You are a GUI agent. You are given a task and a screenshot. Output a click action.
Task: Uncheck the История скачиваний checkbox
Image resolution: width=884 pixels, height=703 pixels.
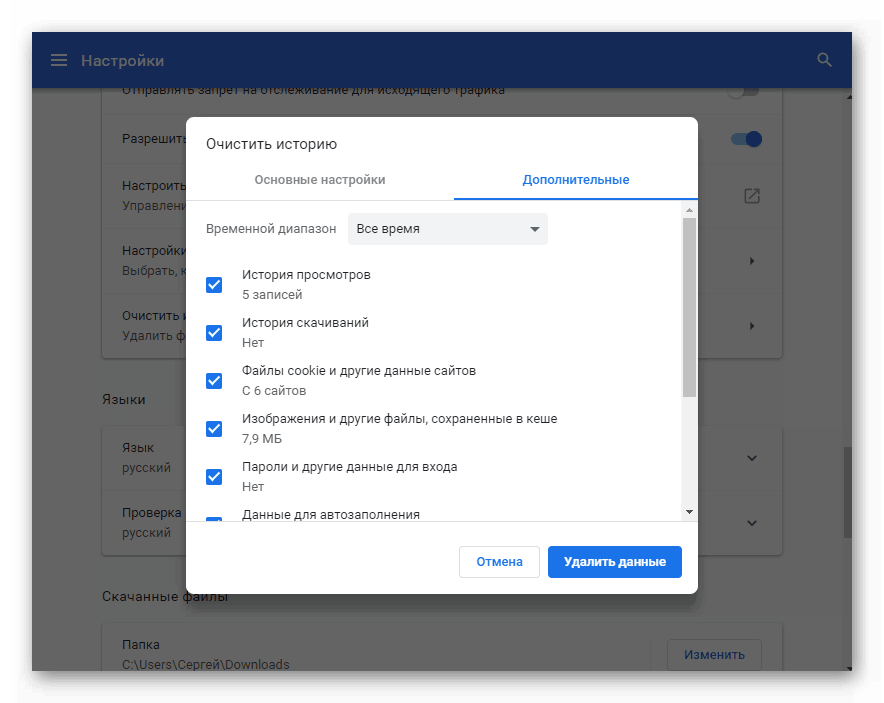[214, 333]
